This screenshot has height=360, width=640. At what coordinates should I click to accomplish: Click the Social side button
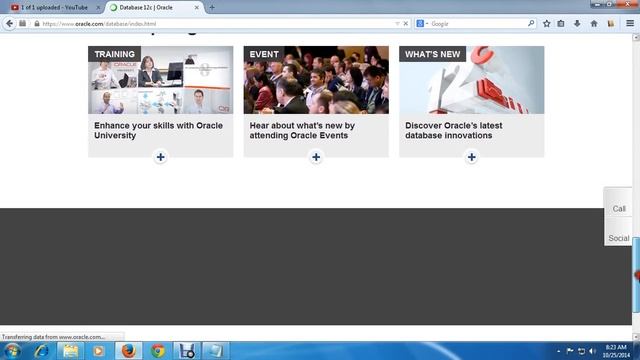point(618,238)
